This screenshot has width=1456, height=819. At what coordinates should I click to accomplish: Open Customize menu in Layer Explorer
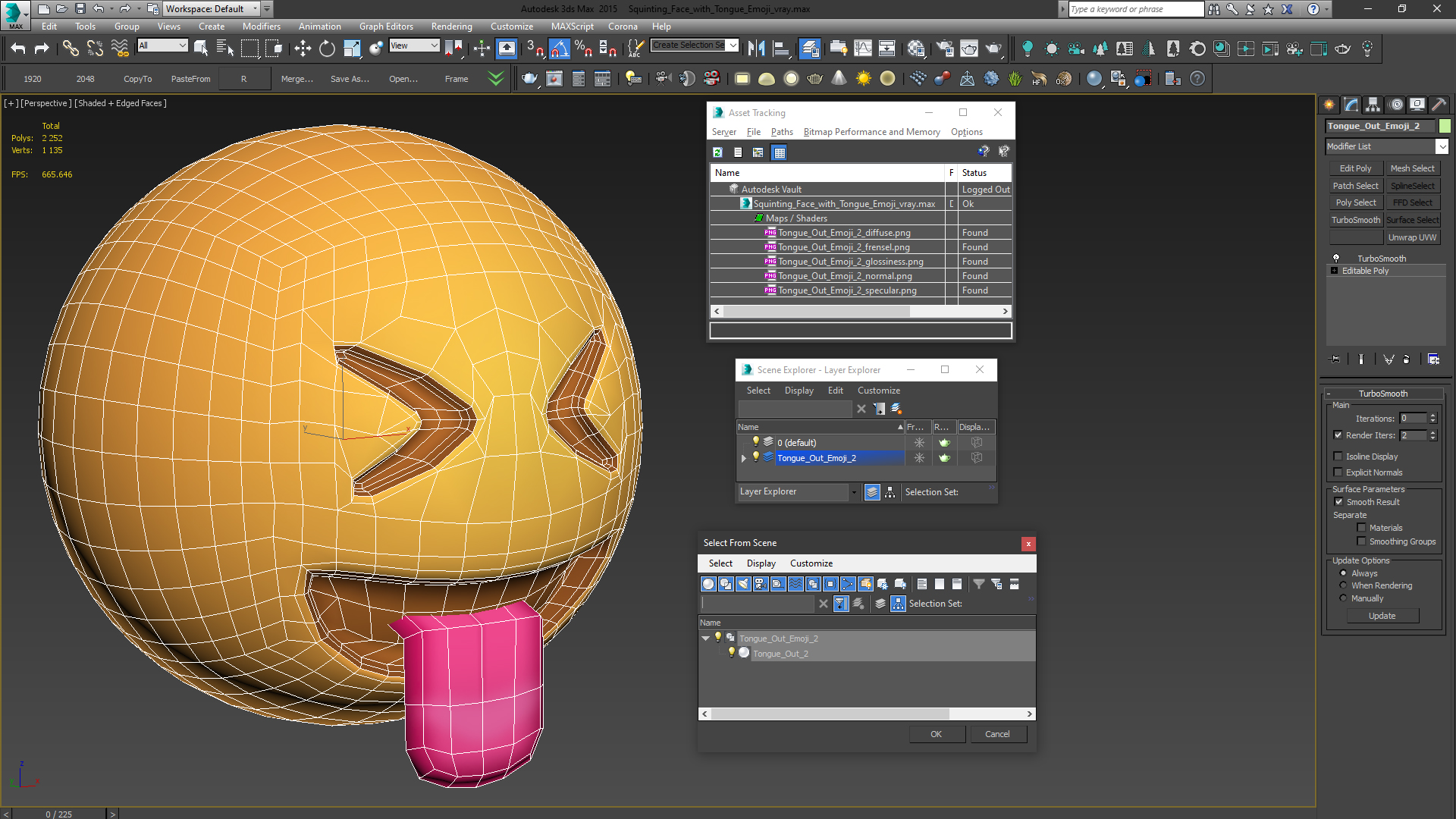(x=878, y=391)
